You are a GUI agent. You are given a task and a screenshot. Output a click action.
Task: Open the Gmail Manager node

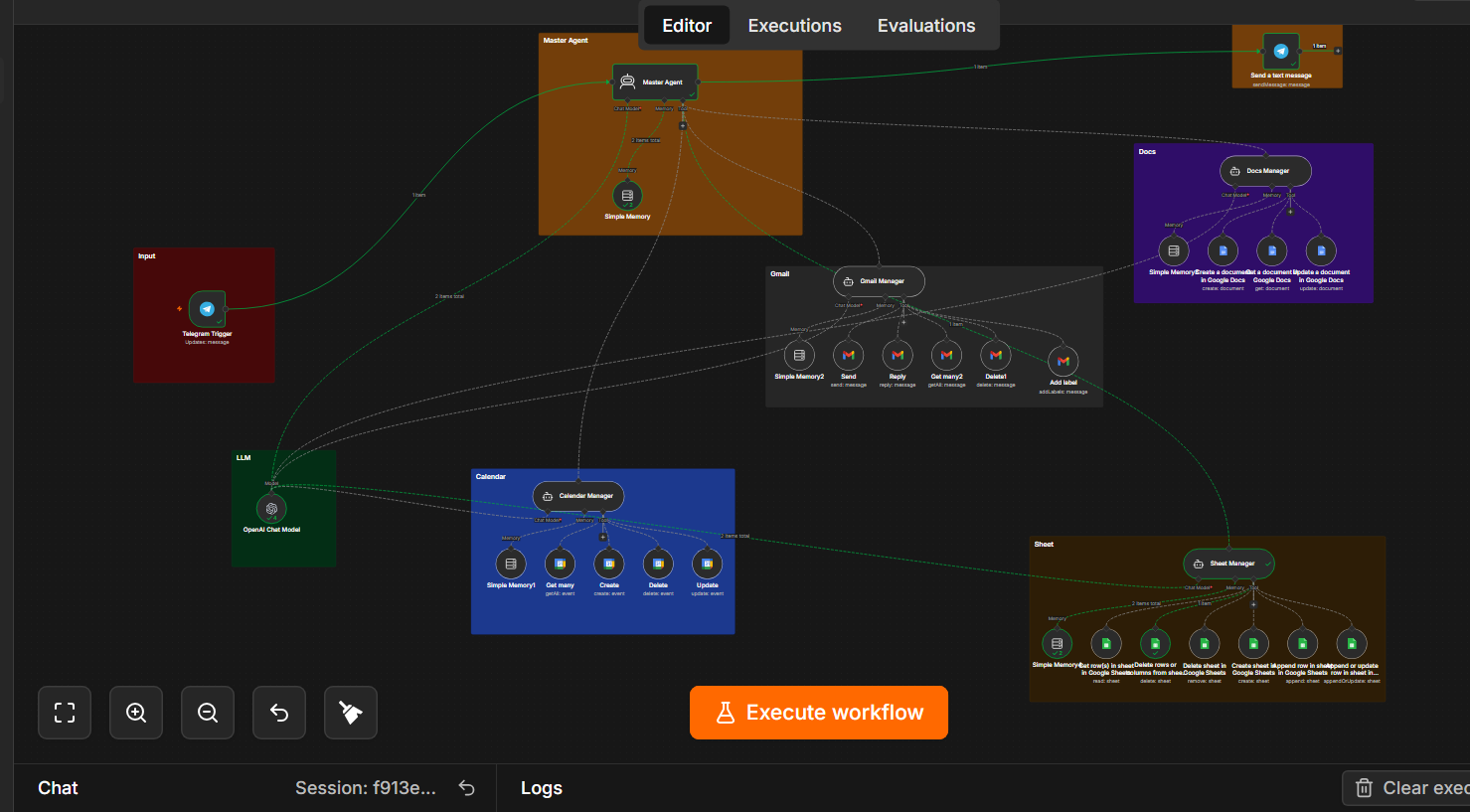[x=879, y=281]
